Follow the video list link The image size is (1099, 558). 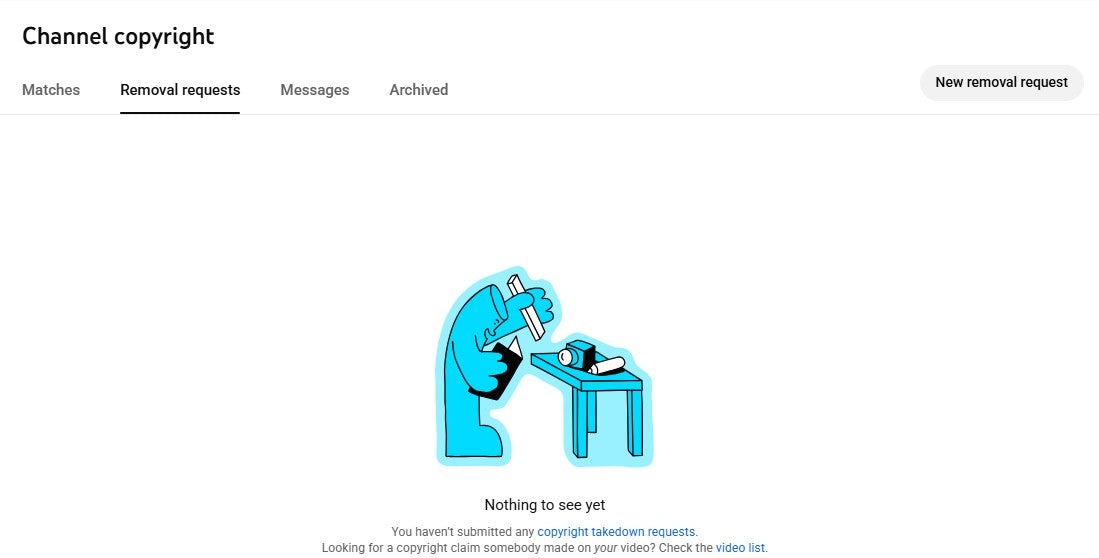740,548
